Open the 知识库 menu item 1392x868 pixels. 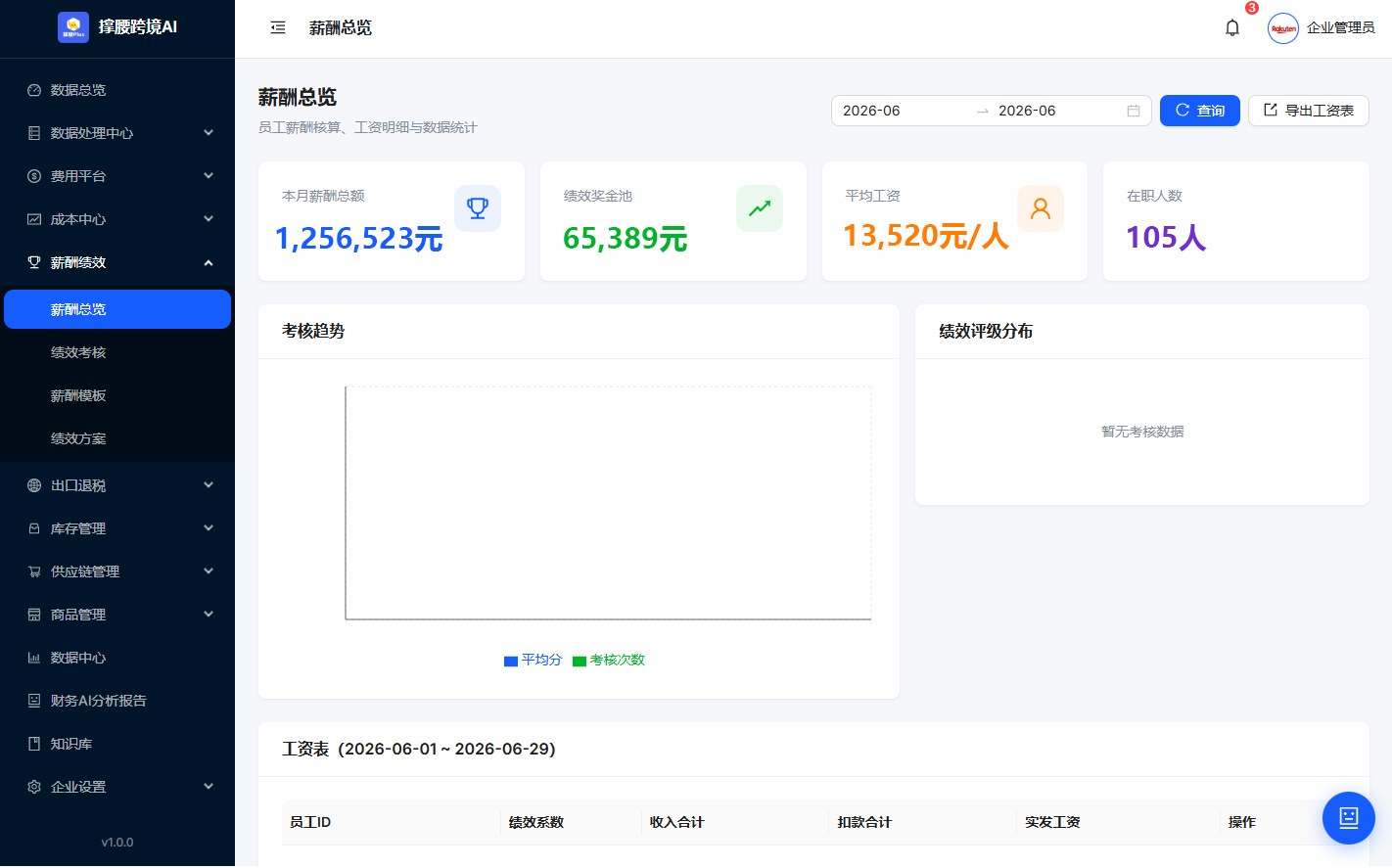(x=117, y=744)
